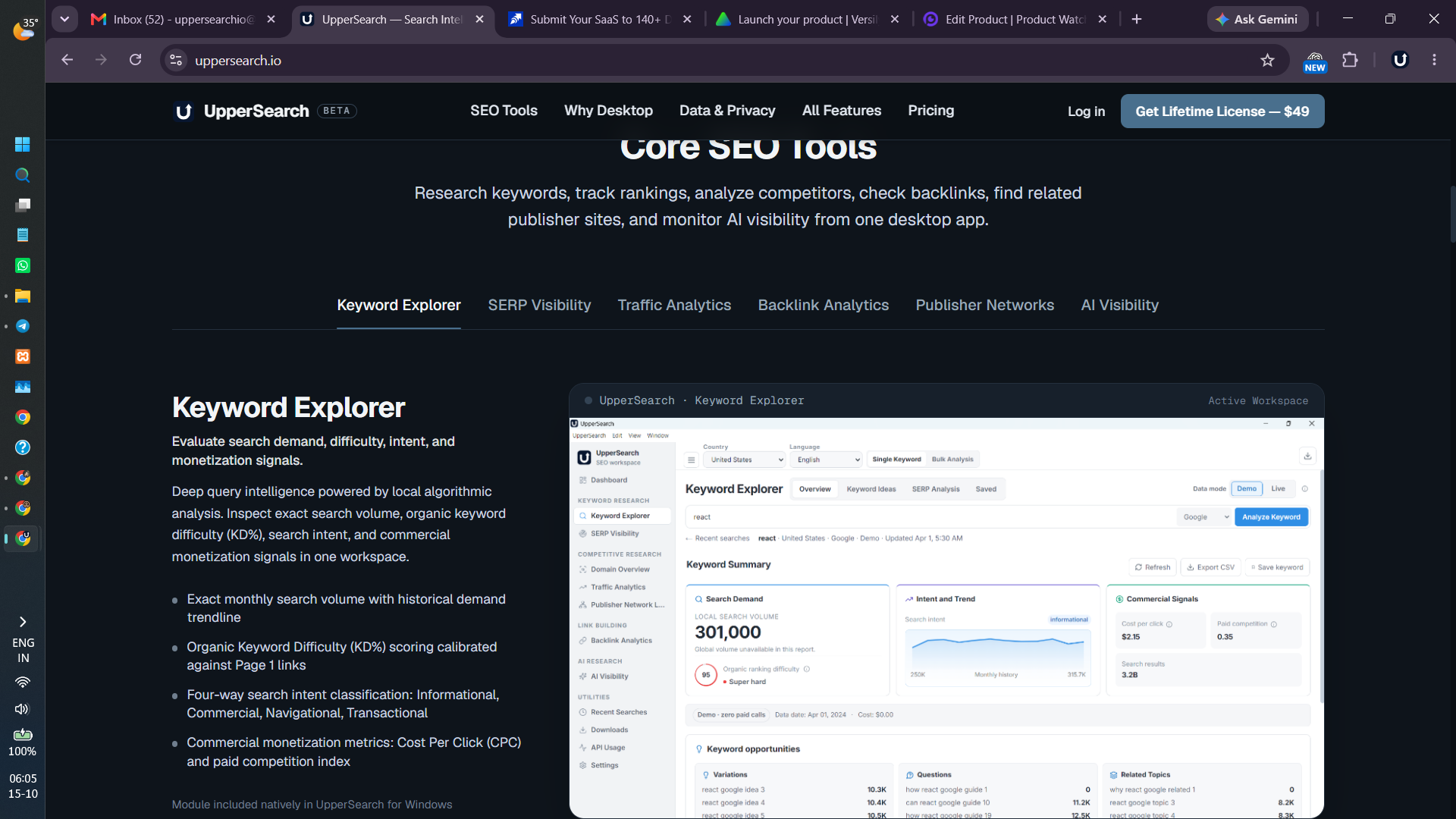The image size is (1456, 819).
Task: Open the SEO Tools nav item
Action: click(x=504, y=111)
